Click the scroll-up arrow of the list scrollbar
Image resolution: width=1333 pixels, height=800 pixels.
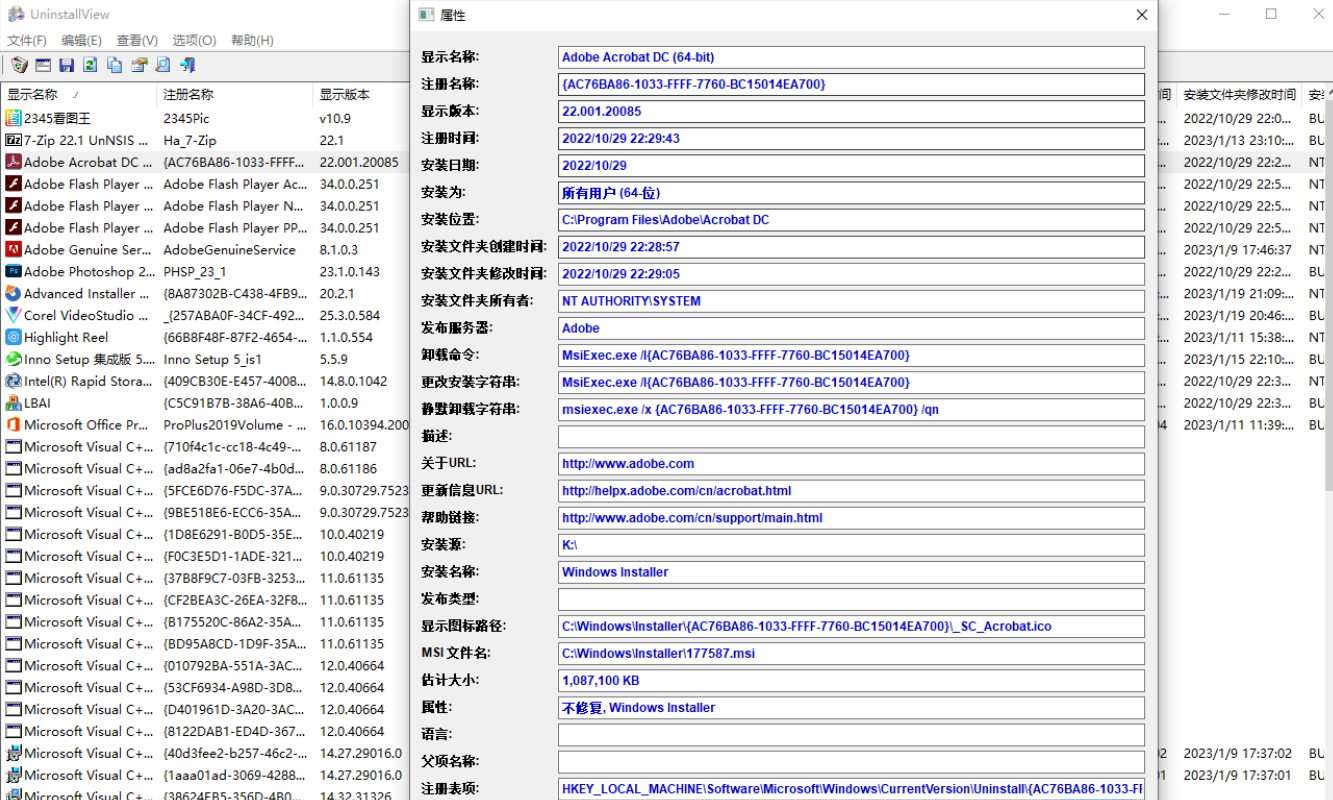click(x=1328, y=94)
